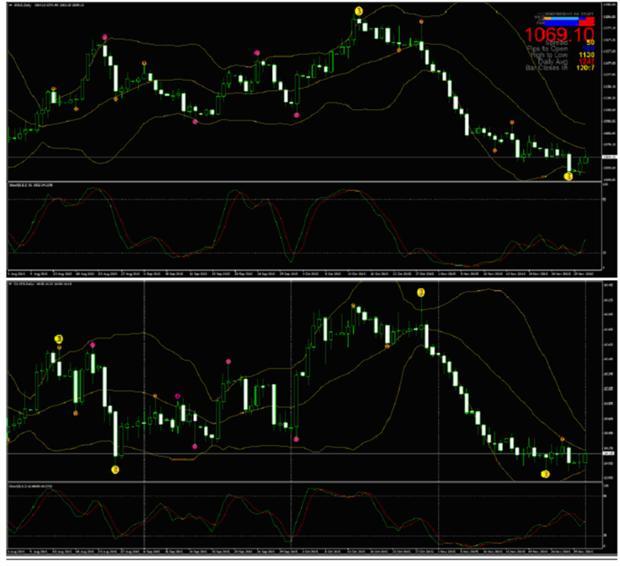Click pink dot above top chart's first August peak
The image size is (620, 566).
[x=105, y=38]
